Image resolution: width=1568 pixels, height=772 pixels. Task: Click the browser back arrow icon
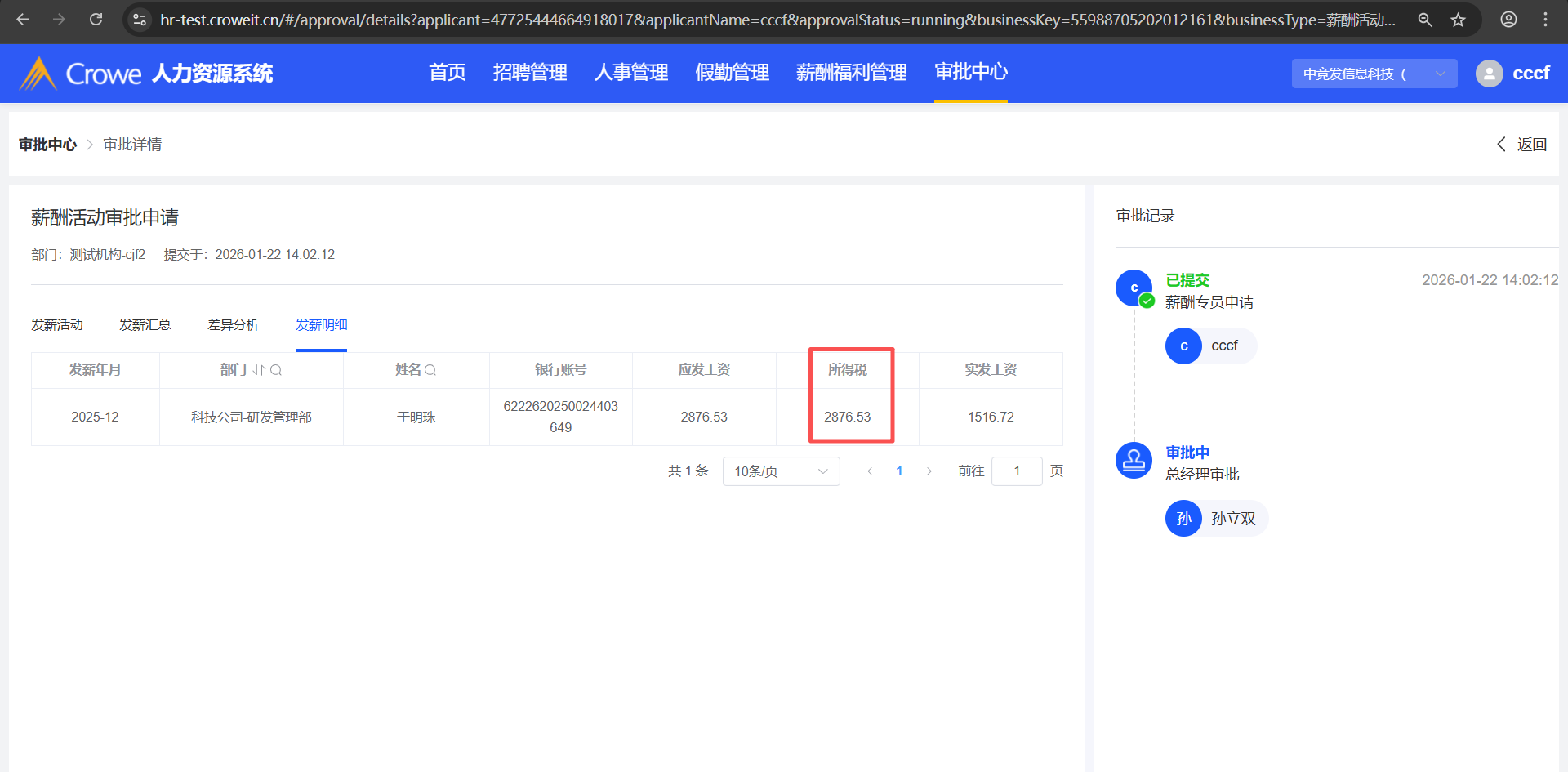click(x=23, y=20)
